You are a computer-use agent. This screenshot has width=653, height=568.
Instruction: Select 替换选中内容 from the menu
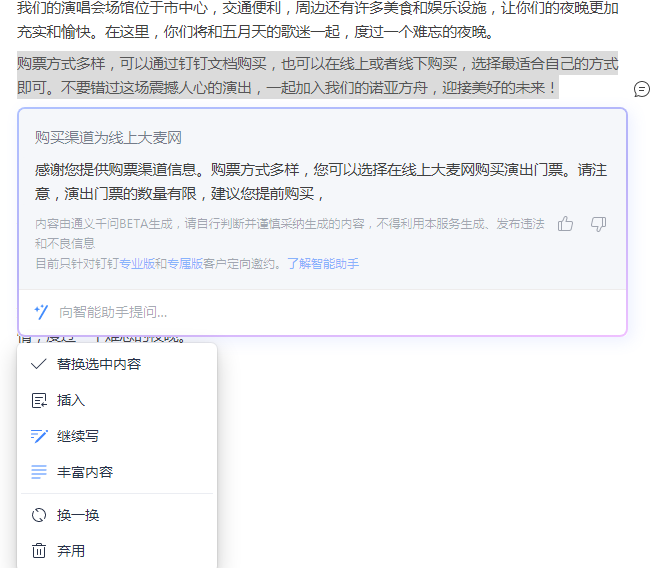click(x=99, y=364)
